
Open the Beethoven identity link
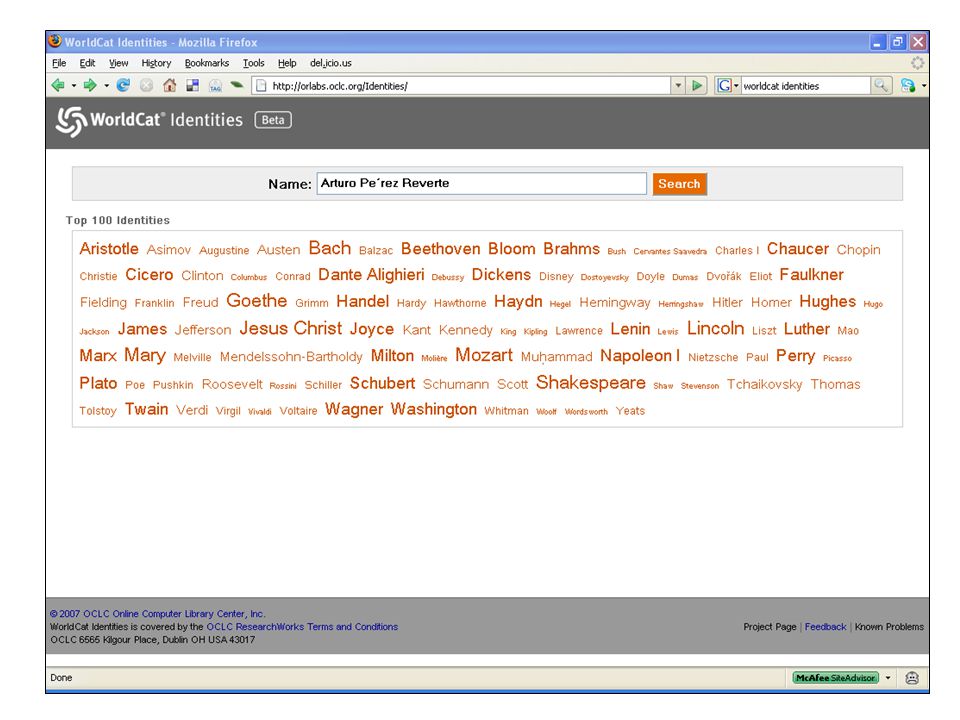pos(441,249)
